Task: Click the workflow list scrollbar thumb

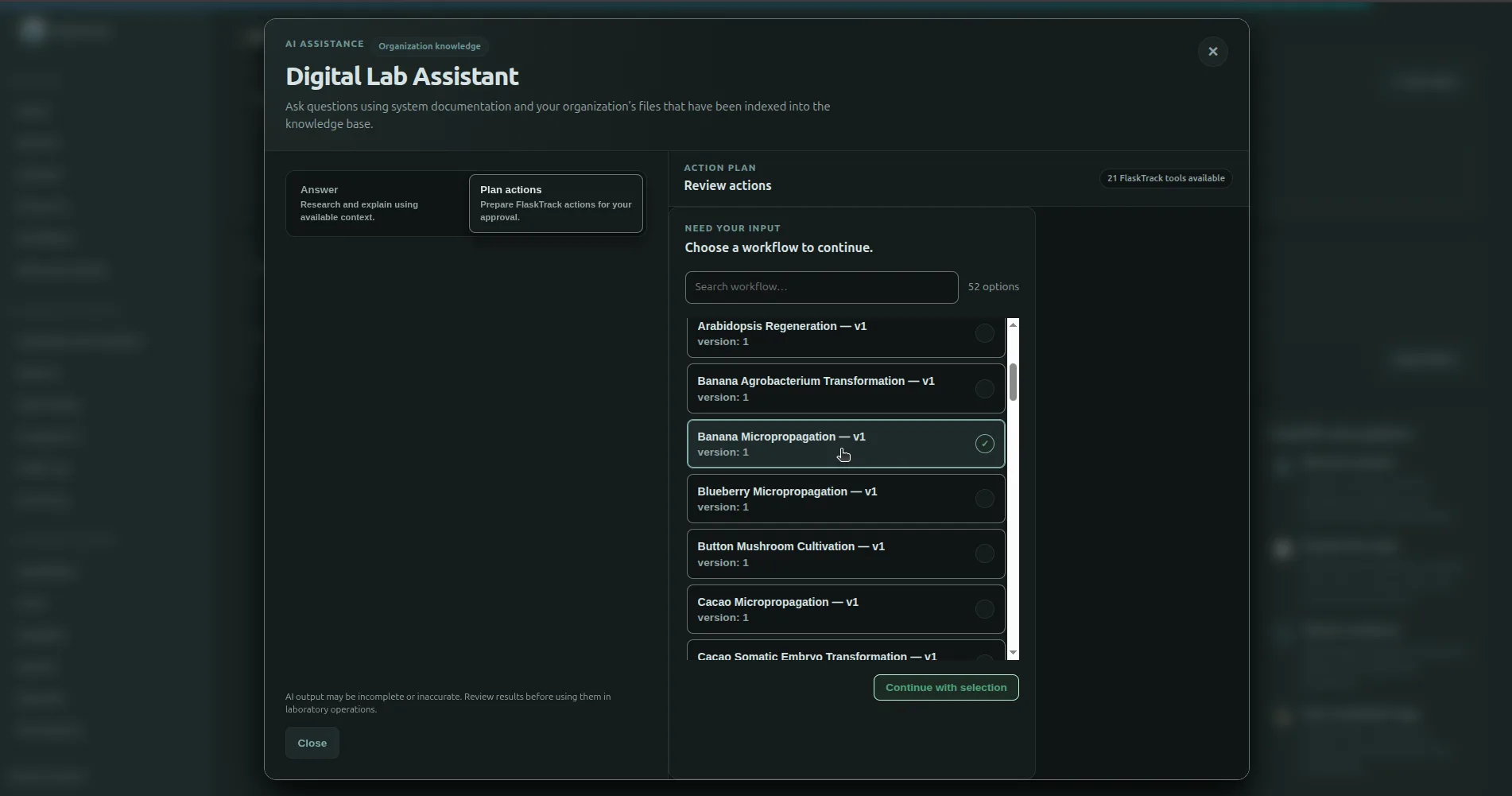Action: pyautogui.click(x=1013, y=382)
